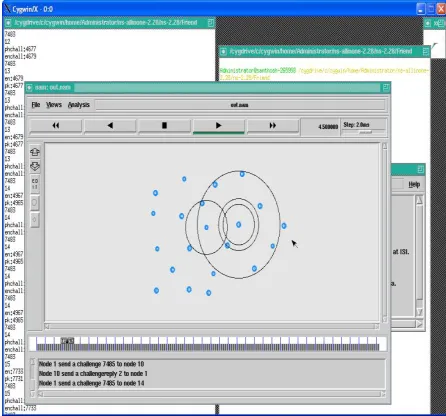Screen dimensions: 446x416
Task: Click the edit view icon in left toolbar
Action: coord(35,183)
